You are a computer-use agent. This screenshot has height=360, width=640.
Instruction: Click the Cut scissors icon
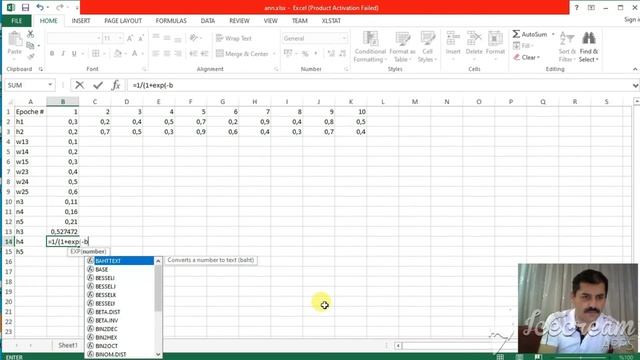click(31, 34)
